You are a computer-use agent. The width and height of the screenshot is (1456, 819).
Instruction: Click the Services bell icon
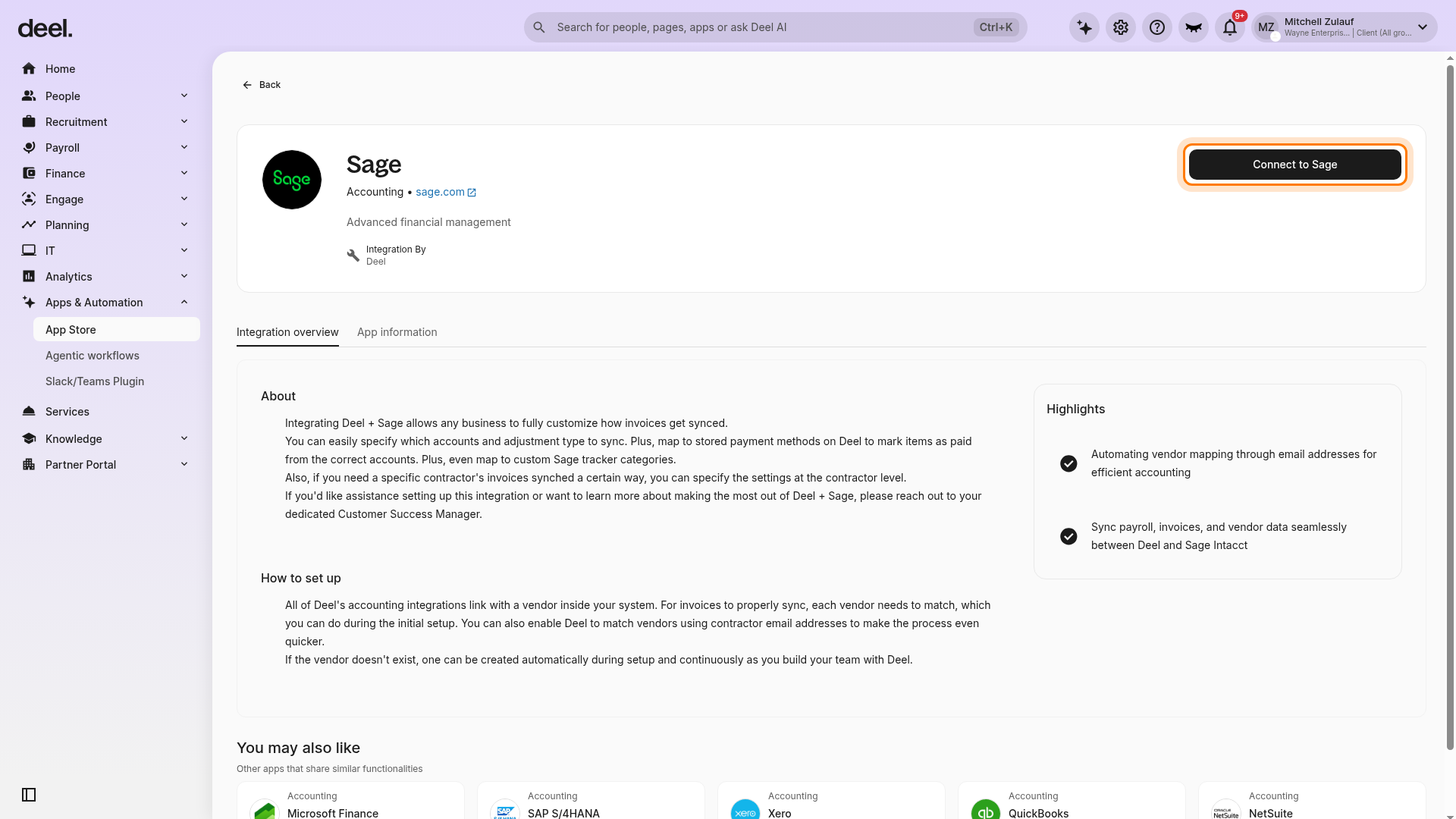29,412
